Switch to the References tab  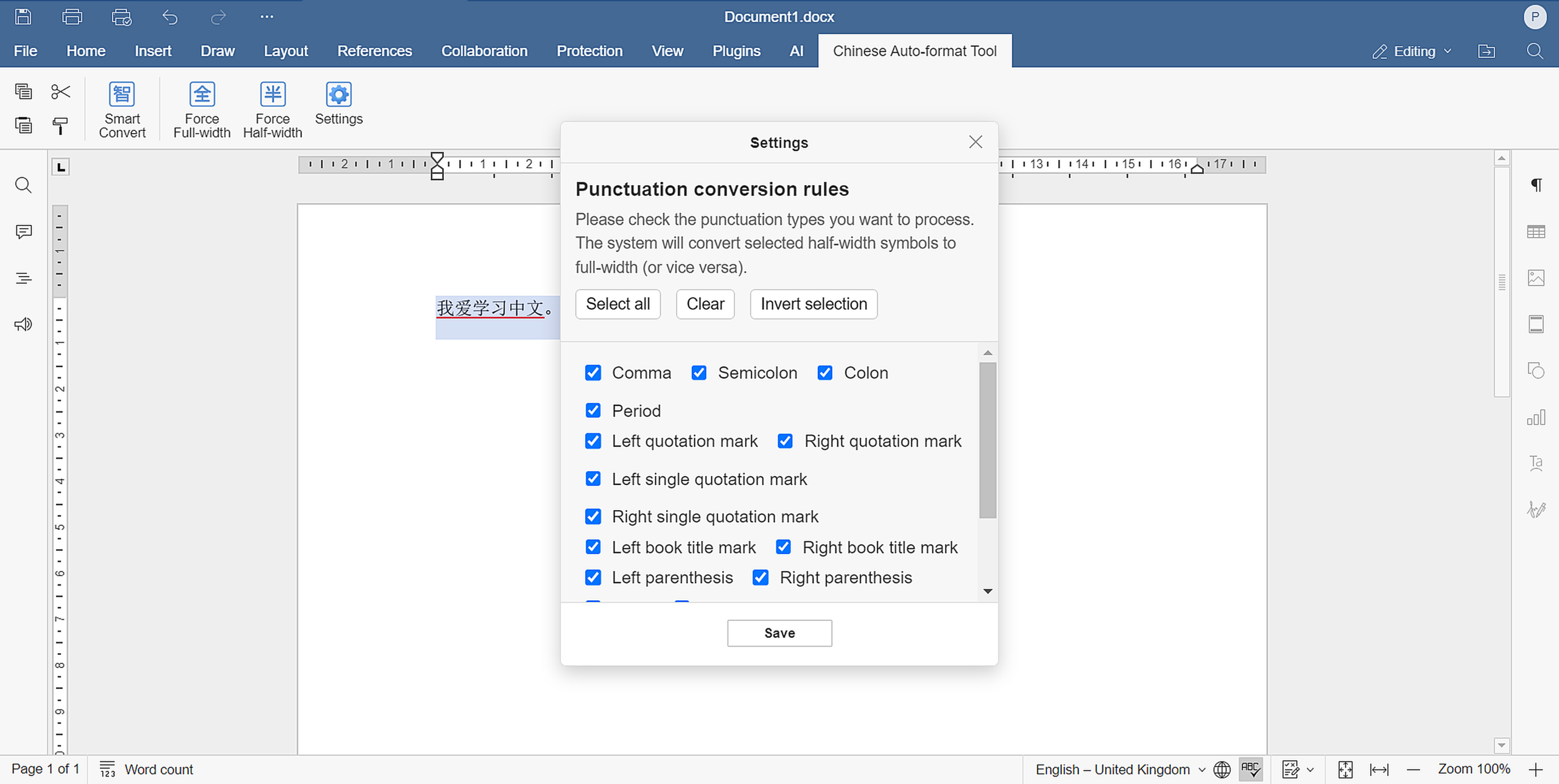(x=375, y=51)
